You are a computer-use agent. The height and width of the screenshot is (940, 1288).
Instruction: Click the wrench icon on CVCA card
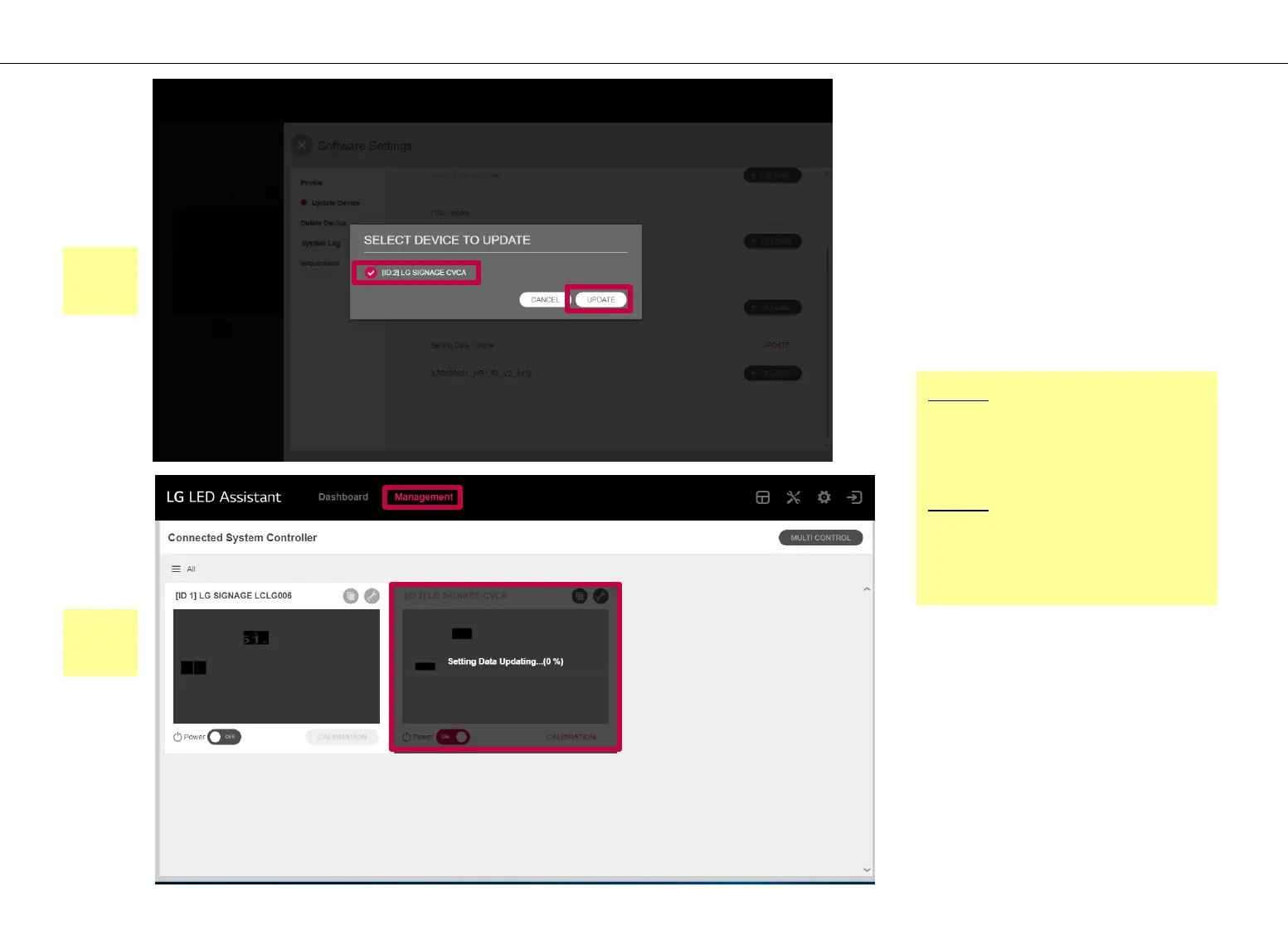[x=601, y=596]
